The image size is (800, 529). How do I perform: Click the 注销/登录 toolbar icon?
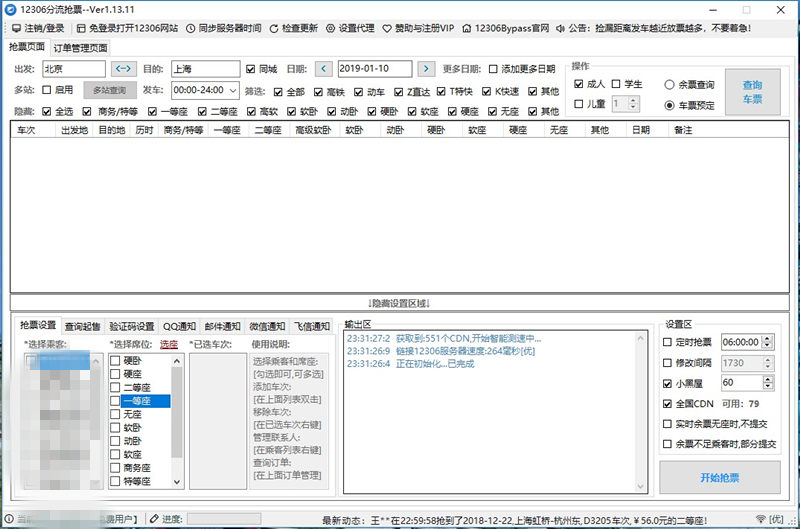click(16, 28)
